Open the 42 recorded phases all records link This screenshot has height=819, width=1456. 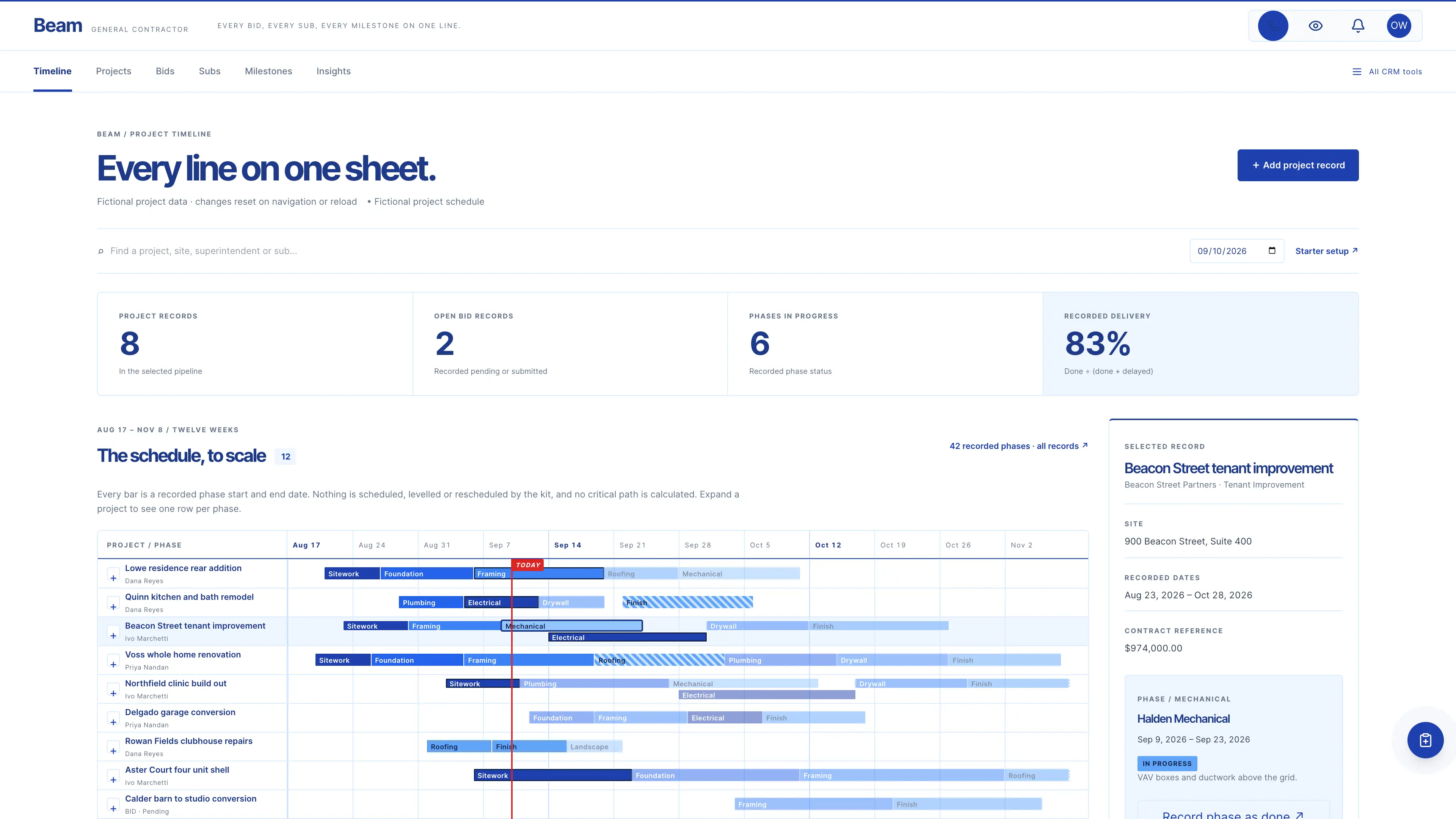tap(1018, 446)
